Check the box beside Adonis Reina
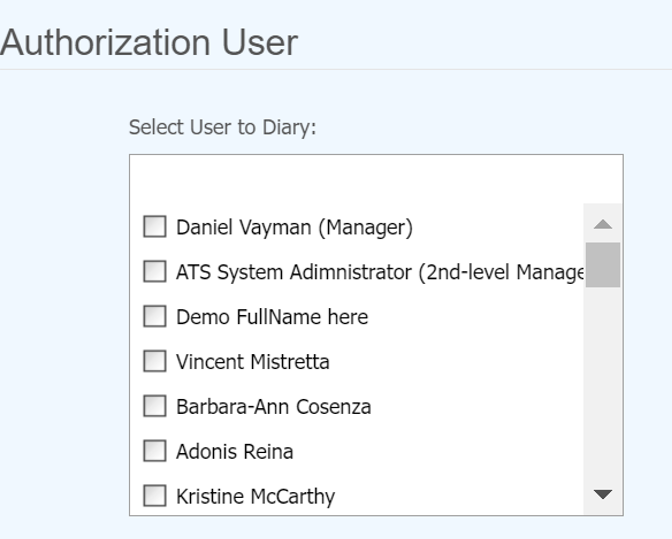This screenshot has width=672, height=539. tap(154, 451)
